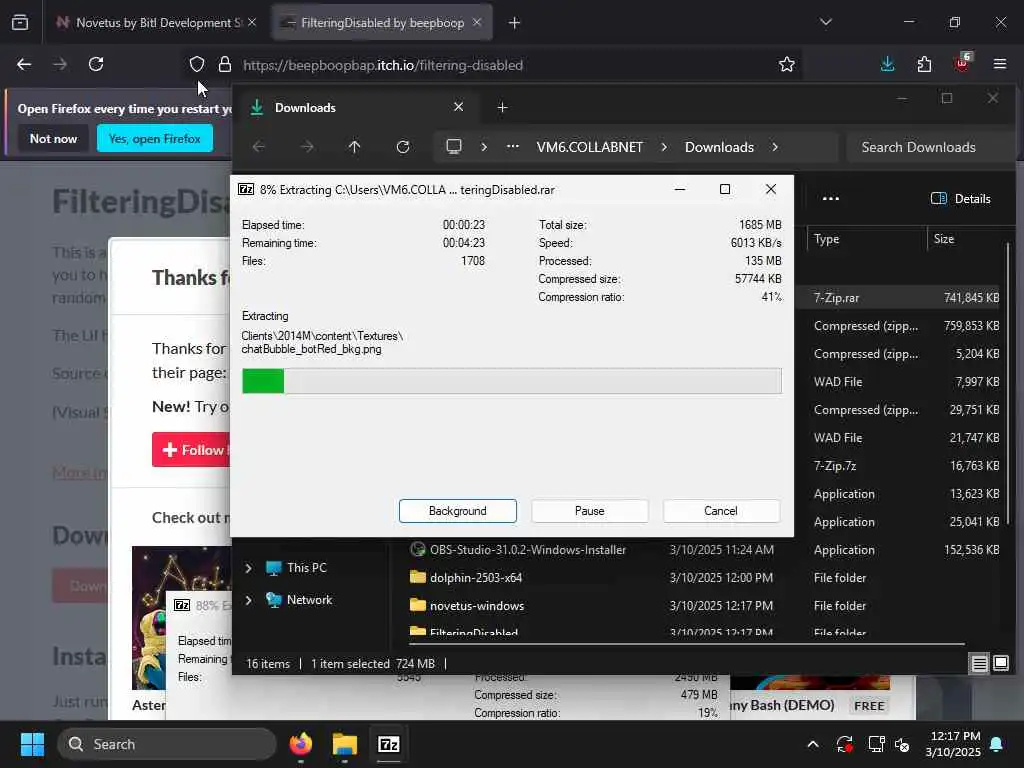Select dolphin-2503-x64 folder

point(476,578)
